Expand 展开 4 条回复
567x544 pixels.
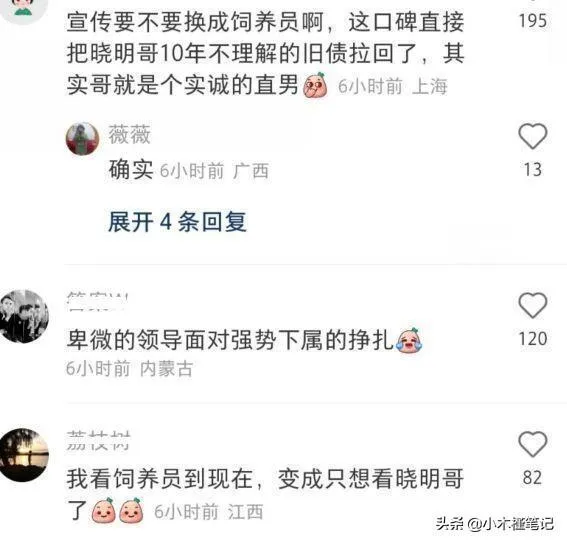pos(178,221)
